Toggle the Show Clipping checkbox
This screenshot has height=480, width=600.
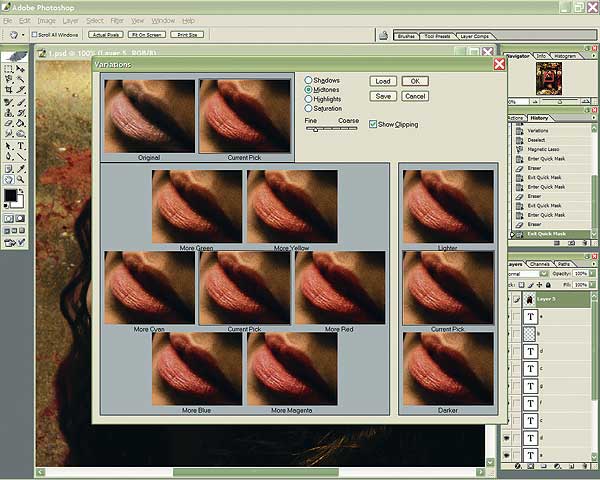pyautogui.click(x=372, y=124)
